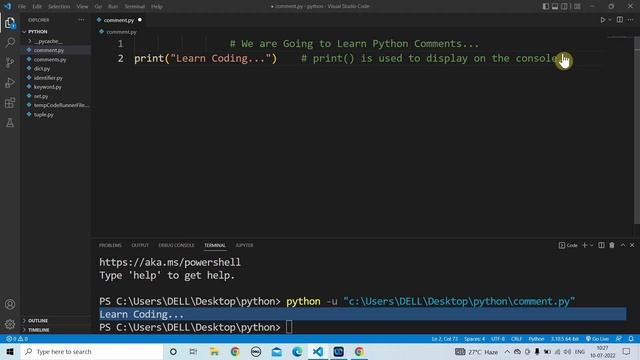Screen dimensions: 640x360
Task: Switch to the Problems panel tab
Action: click(110, 245)
